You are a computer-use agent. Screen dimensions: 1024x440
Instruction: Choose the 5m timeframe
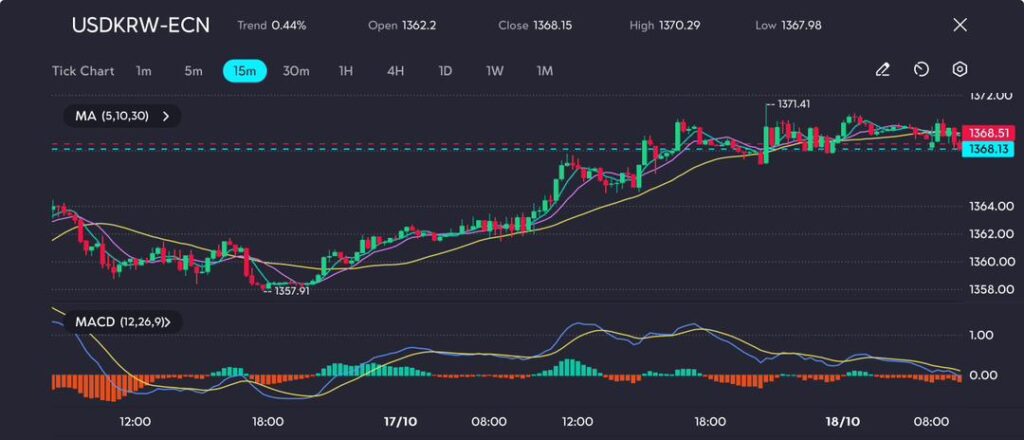[x=193, y=71]
